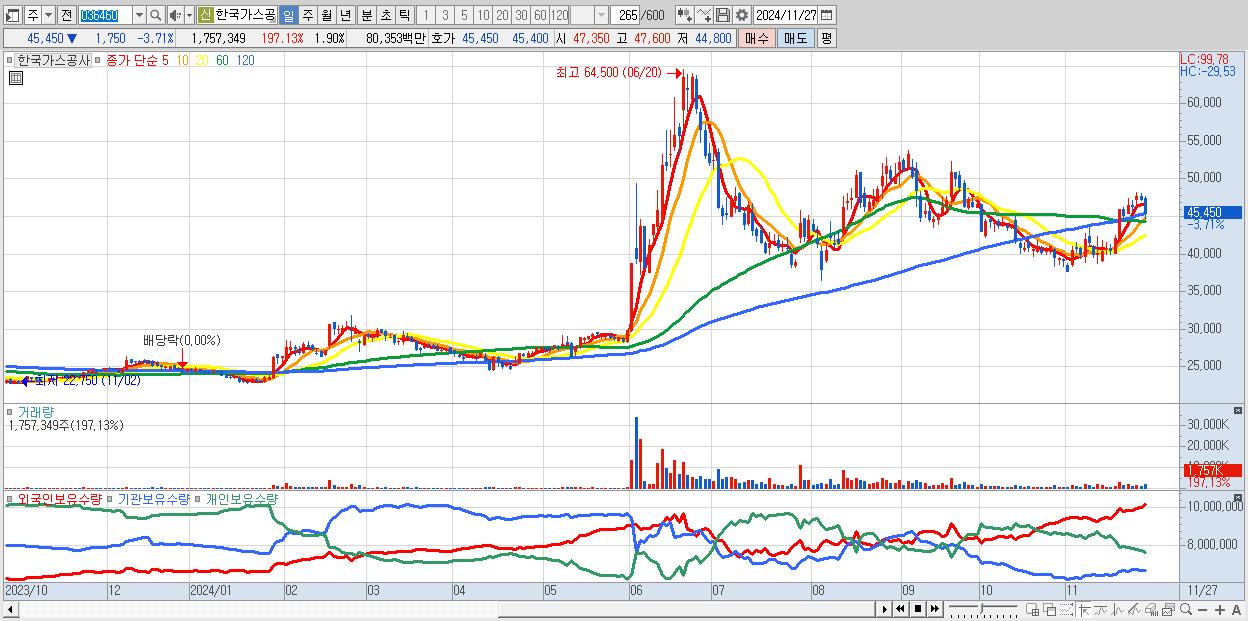Expand the stock code history dropdown
This screenshot has width=1248, height=621.
point(139,15)
